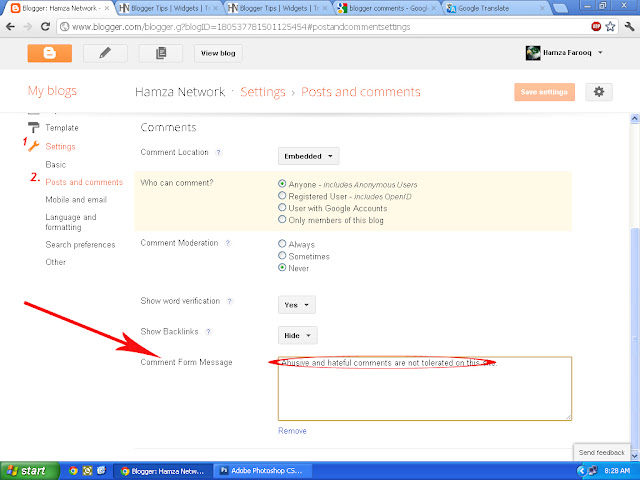The height and width of the screenshot is (480, 640).
Task: Click the network system tray icon
Action: pos(593,471)
